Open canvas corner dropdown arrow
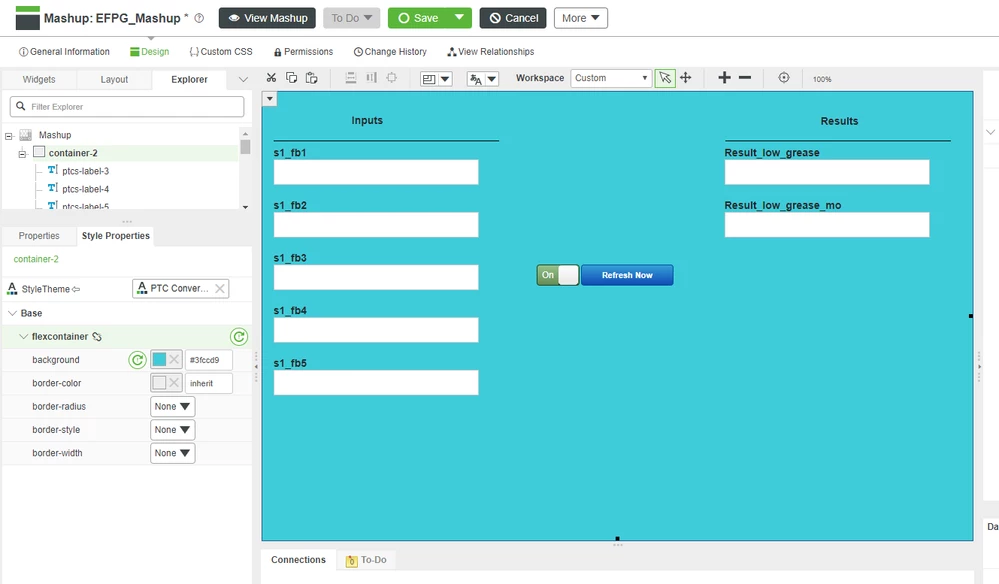The image size is (999, 584). (270, 99)
